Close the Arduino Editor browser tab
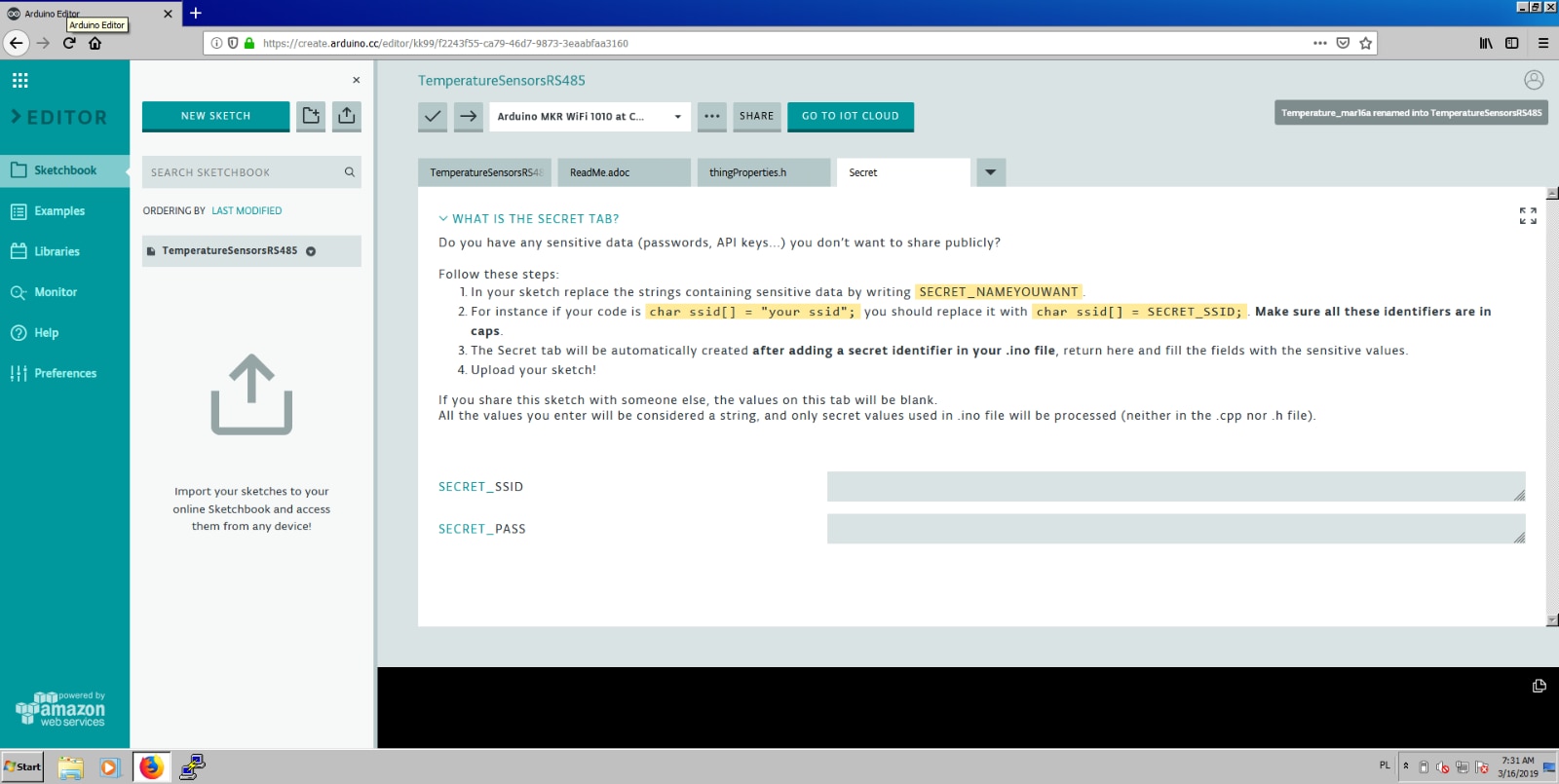This screenshot has height=784, width=1559. tap(168, 14)
